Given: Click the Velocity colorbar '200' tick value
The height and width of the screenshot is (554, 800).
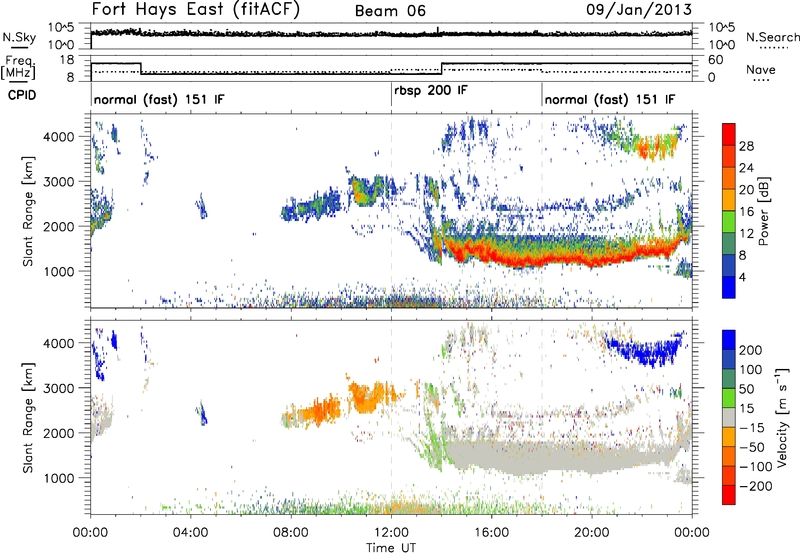Looking at the screenshot, I should [x=751, y=350].
